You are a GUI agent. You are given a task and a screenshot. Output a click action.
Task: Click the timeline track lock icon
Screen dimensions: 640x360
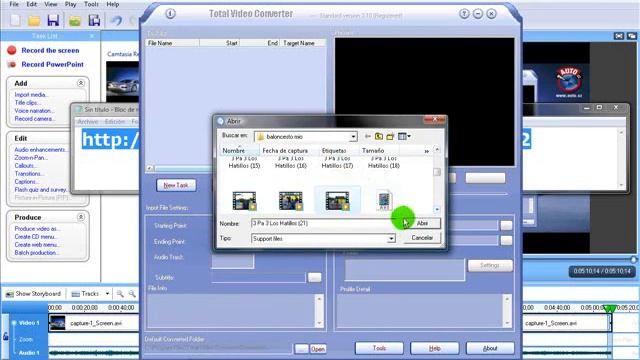click(5, 336)
